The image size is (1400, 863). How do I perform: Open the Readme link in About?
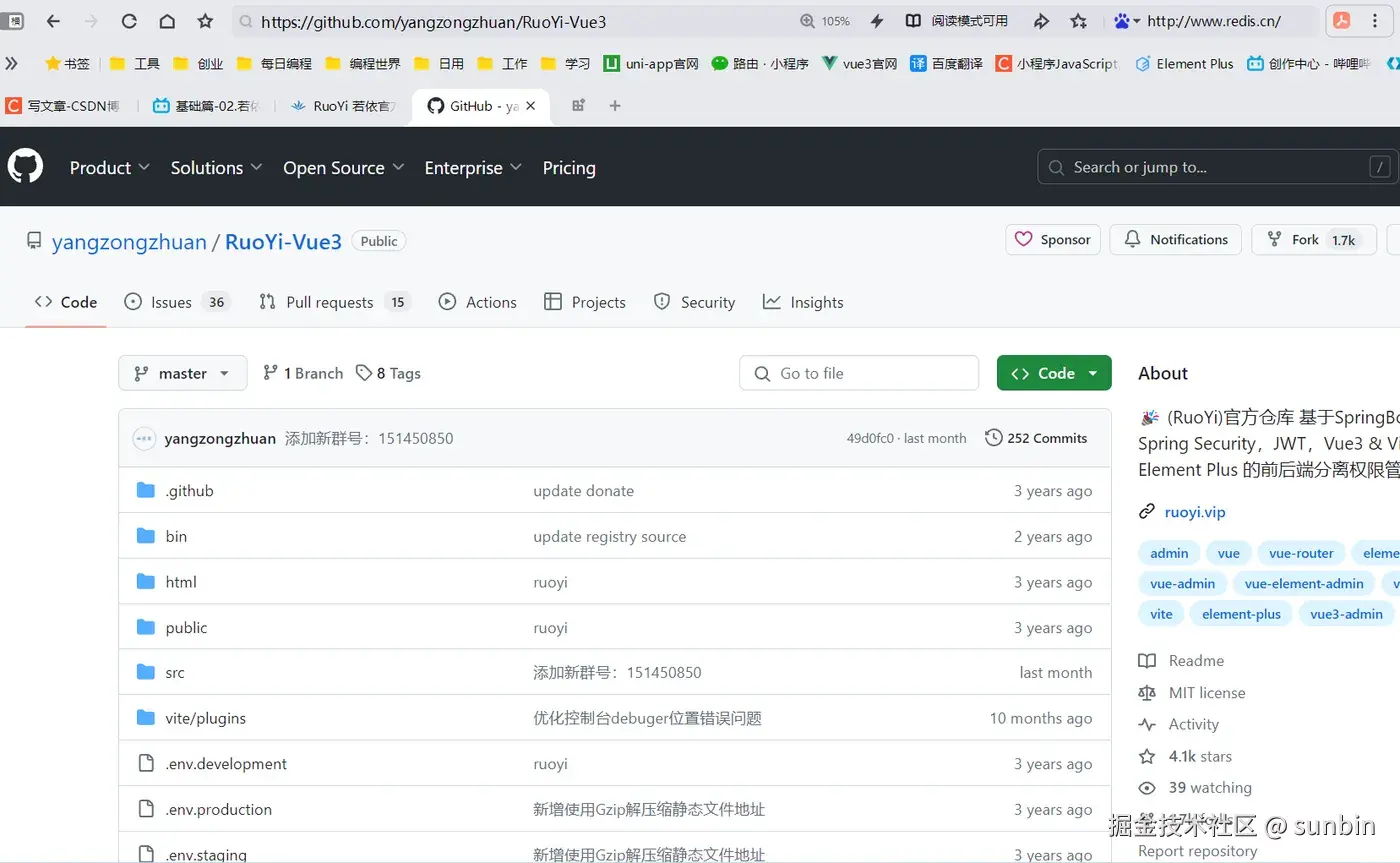click(1196, 661)
